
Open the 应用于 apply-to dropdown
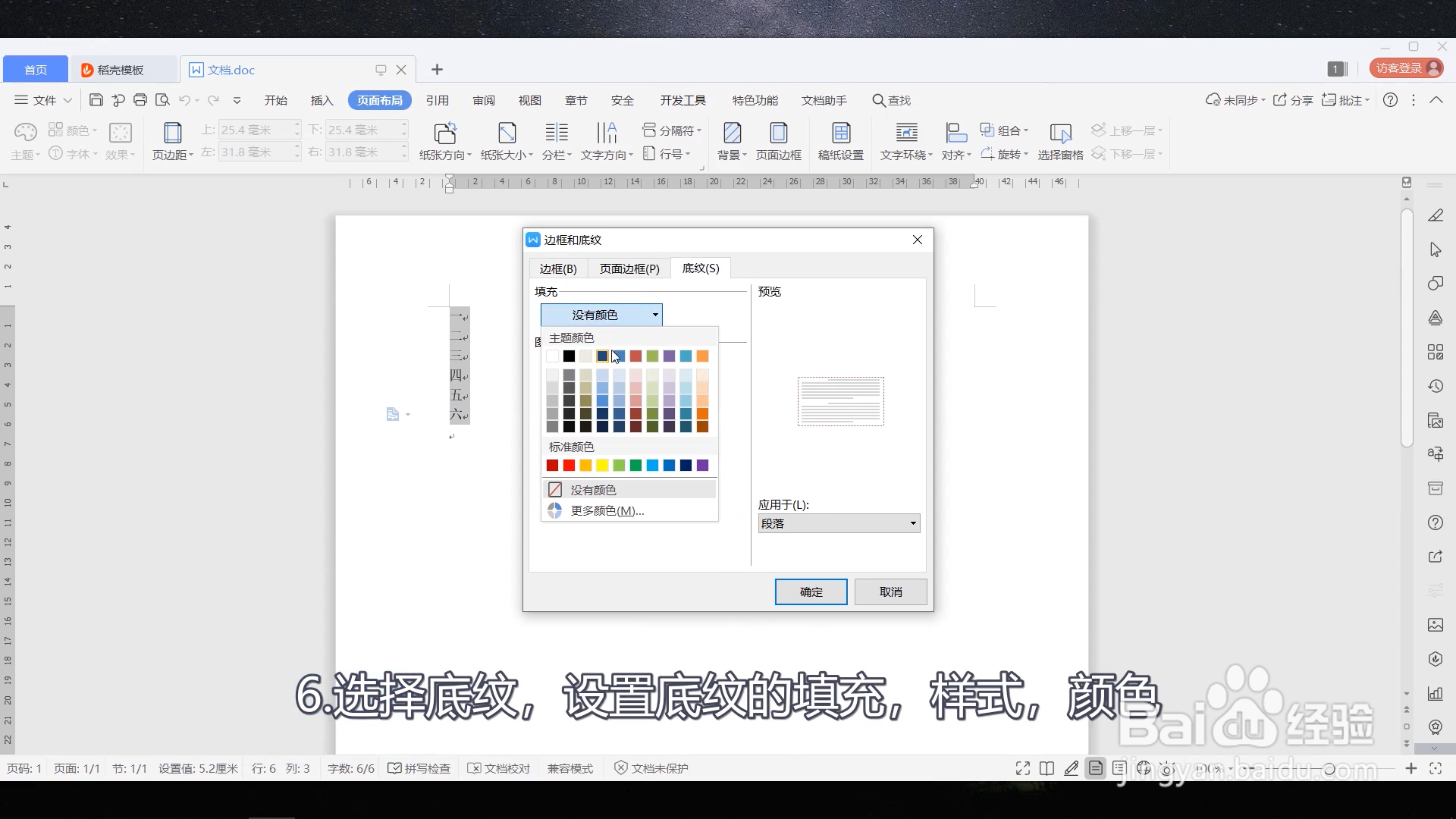point(839,523)
